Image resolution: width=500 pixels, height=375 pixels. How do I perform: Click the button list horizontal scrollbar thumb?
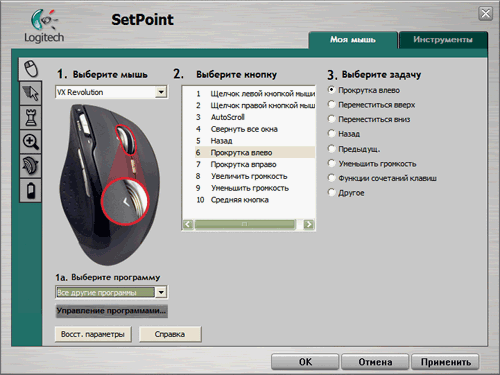[x=245, y=224]
